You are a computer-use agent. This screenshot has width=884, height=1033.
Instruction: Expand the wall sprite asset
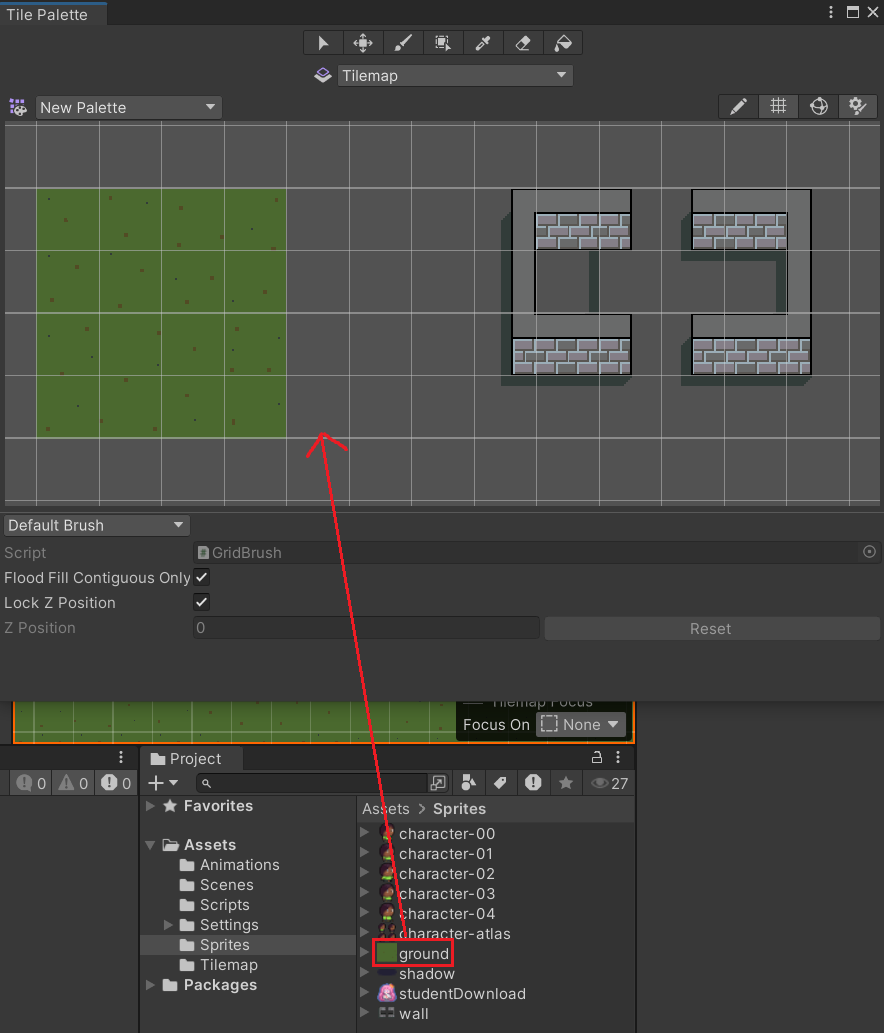coord(364,1013)
